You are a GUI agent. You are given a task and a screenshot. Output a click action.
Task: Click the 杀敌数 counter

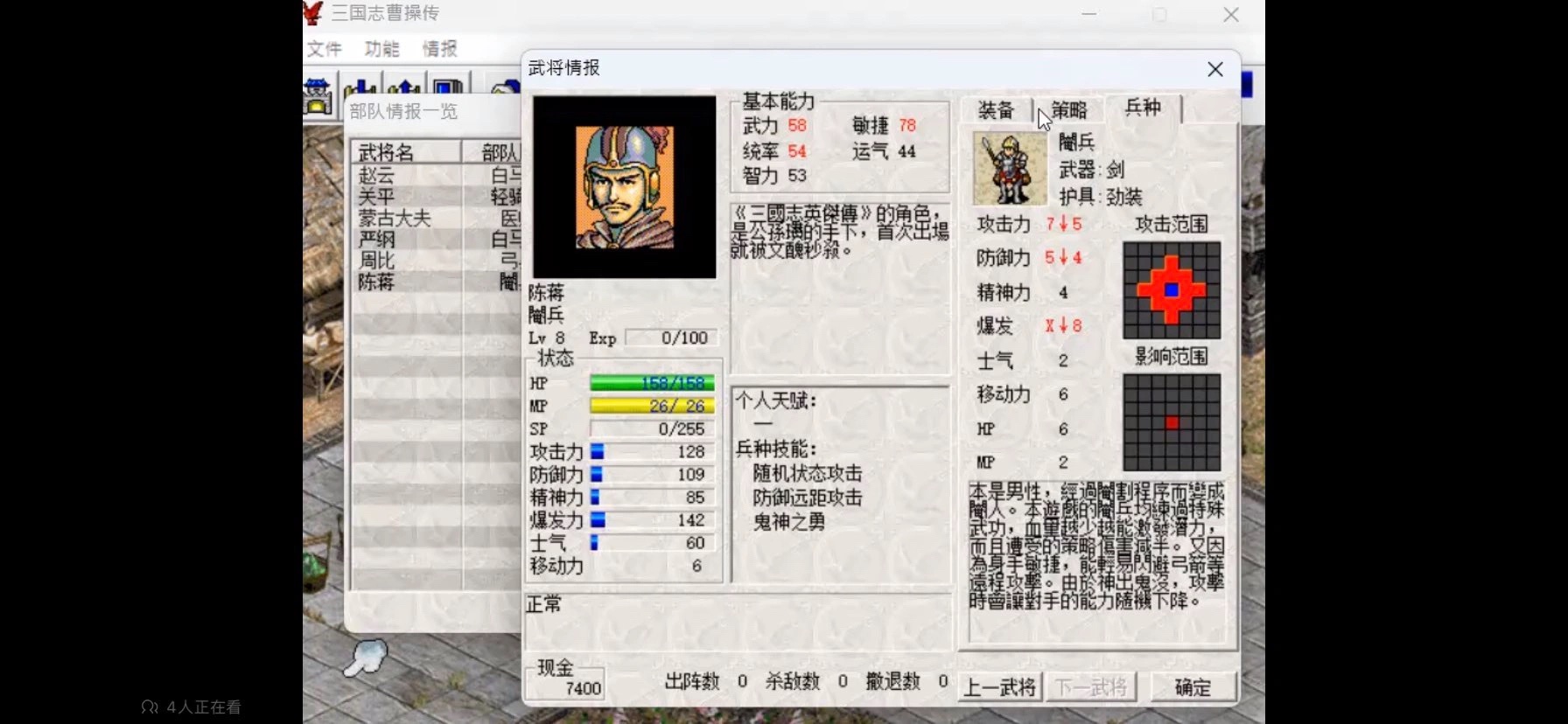tap(807, 681)
